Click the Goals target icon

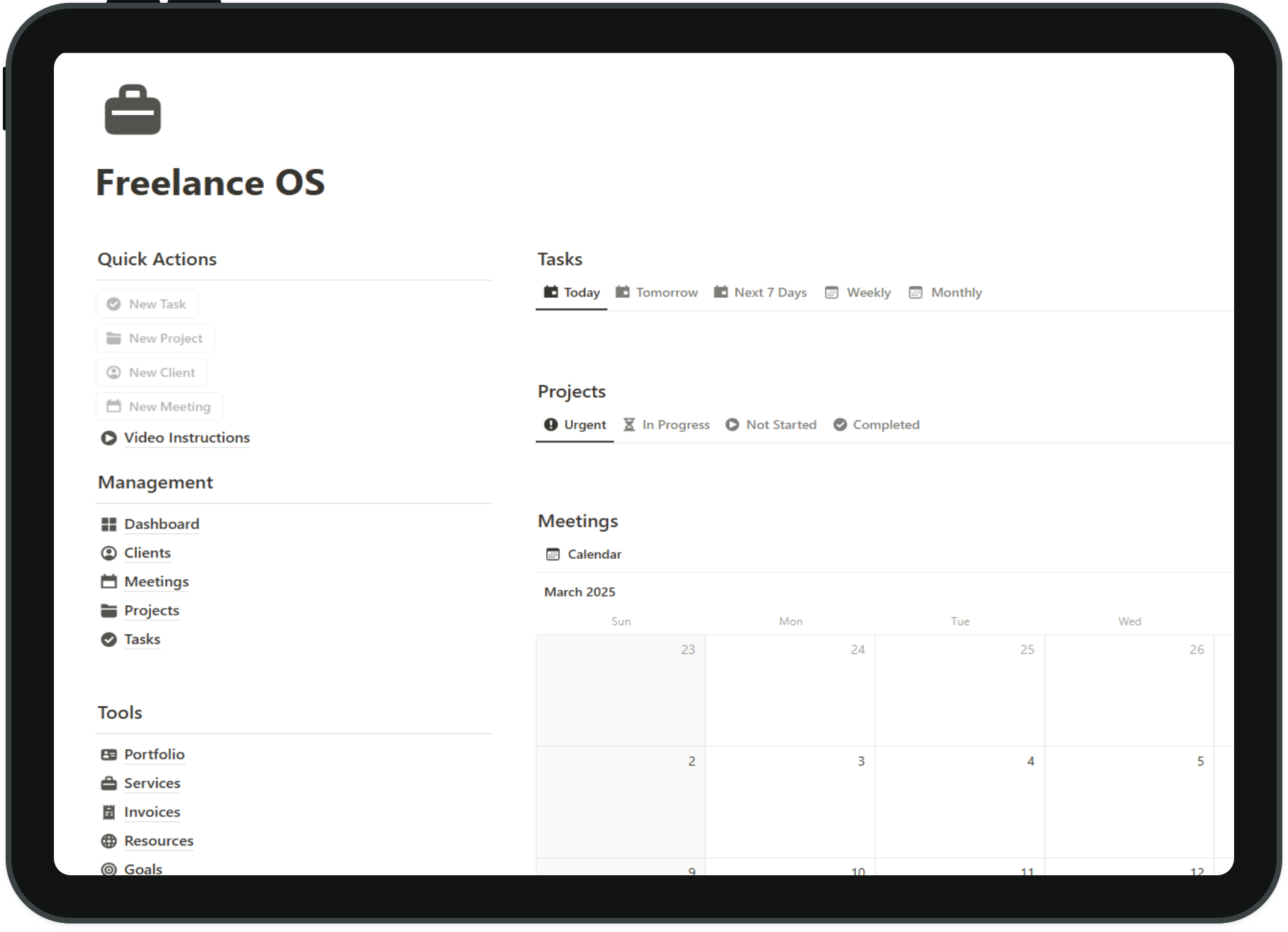pos(109,870)
